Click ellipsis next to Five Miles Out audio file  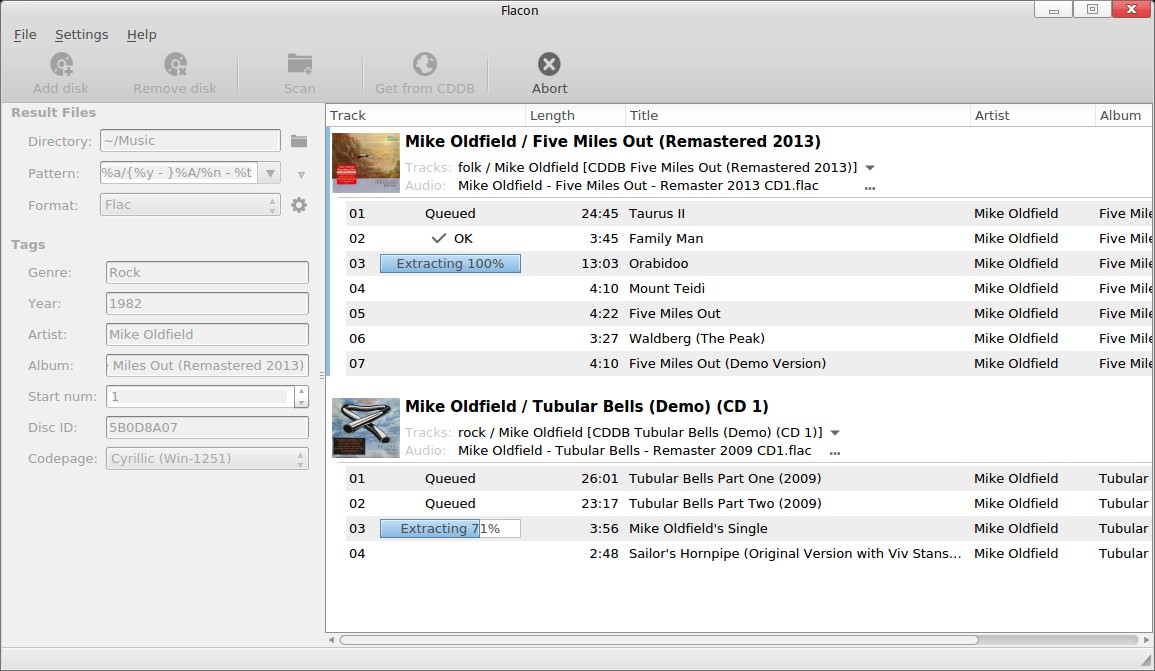869,187
